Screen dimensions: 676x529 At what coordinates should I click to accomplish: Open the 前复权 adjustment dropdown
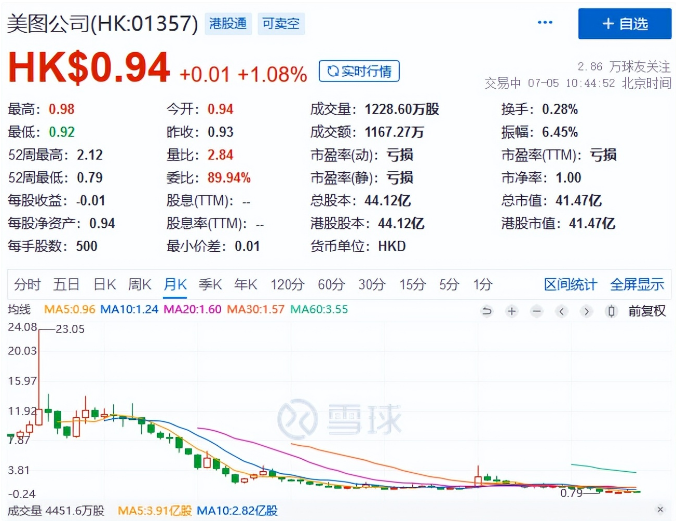pyautogui.click(x=647, y=311)
